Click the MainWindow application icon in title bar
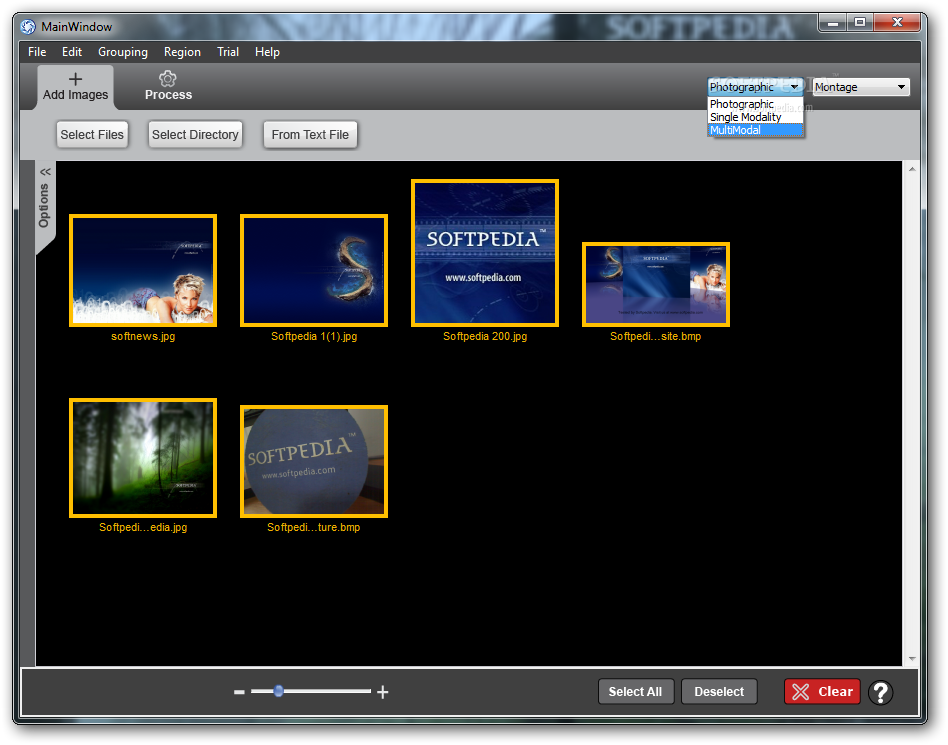Viewport: 948px width, 745px height. [x=28, y=27]
